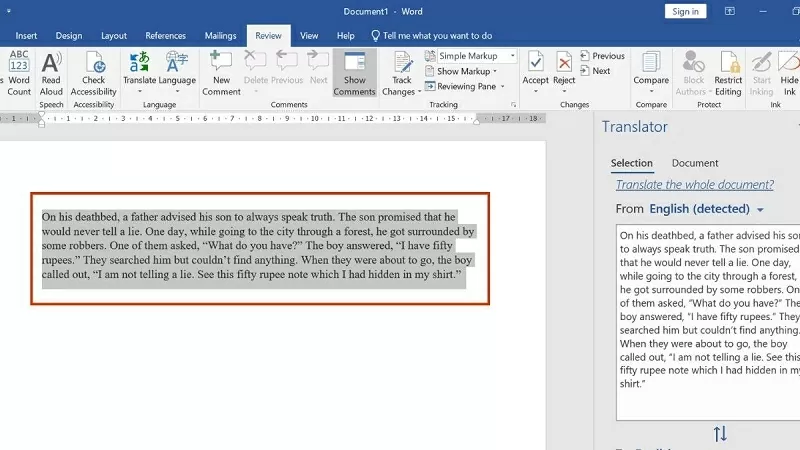Open the Layout ribbon tab
Image resolution: width=800 pixels, height=450 pixels.
tap(114, 36)
